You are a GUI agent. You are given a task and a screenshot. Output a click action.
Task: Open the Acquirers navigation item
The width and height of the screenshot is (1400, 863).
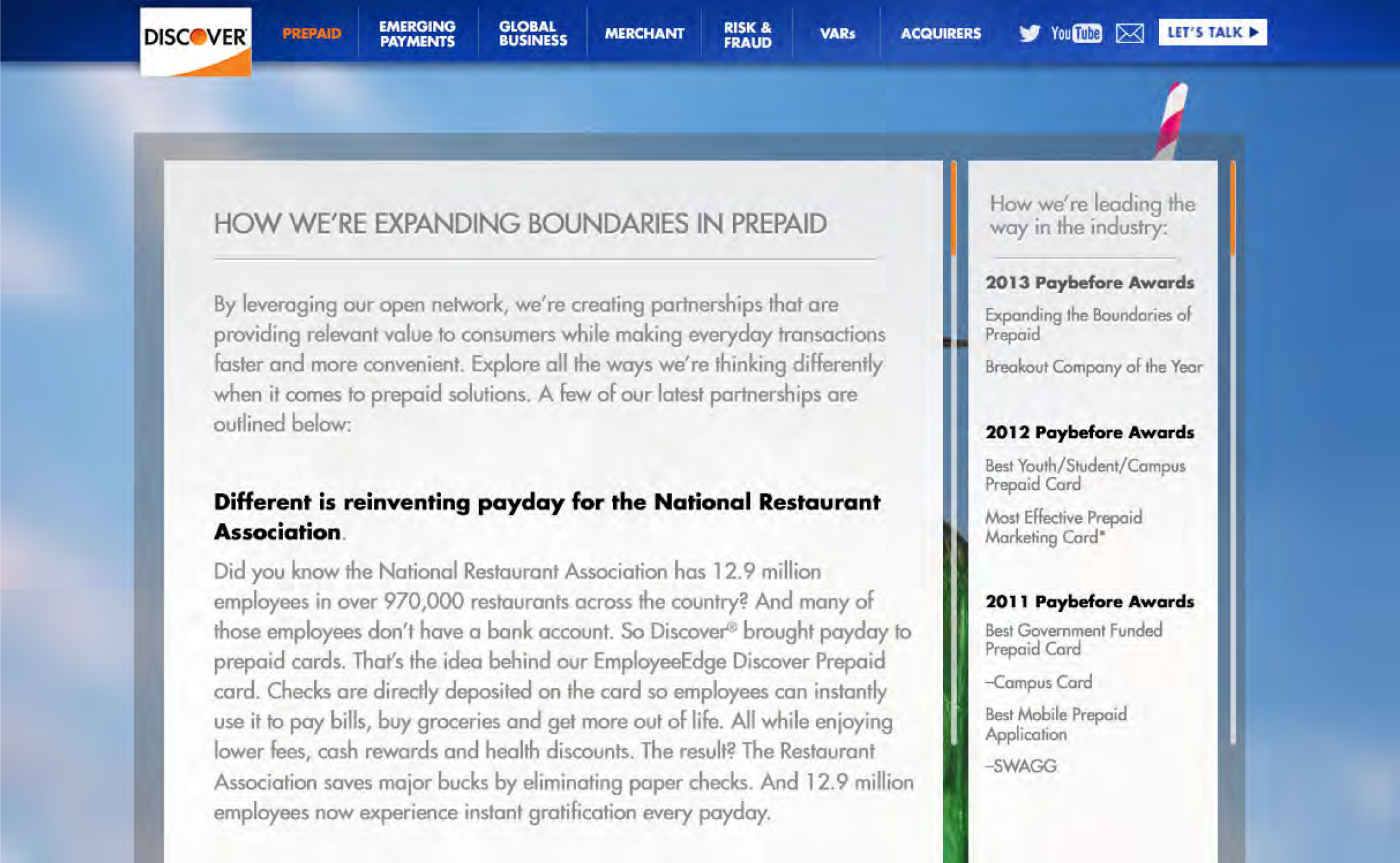pos(941,34)
